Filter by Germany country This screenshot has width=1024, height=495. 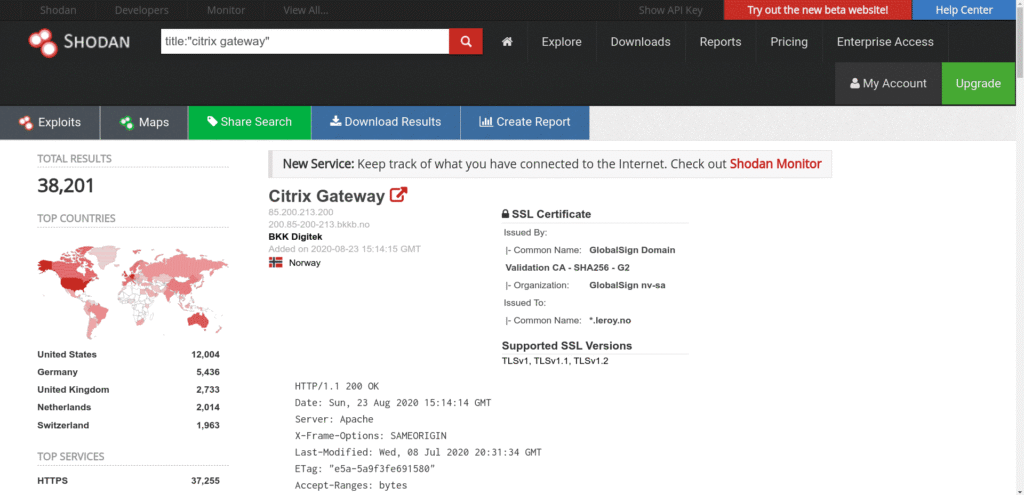point(57,372)
